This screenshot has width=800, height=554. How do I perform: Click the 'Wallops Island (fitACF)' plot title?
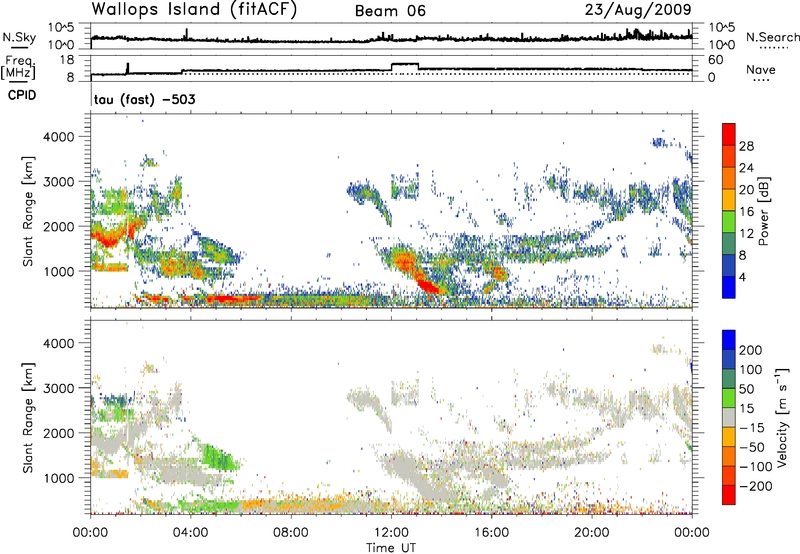pyautogui.click(x=194, y=9)
